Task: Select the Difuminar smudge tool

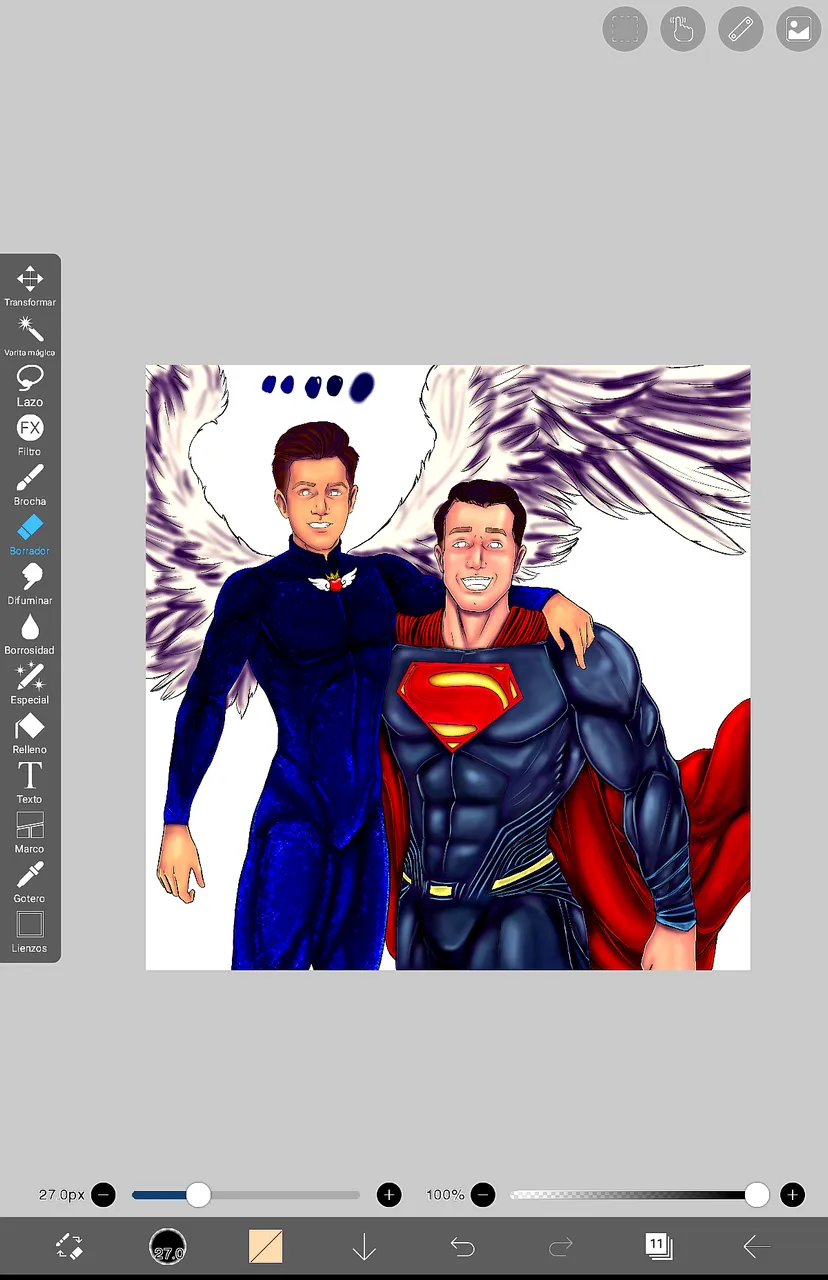Action: coord(30,583)
